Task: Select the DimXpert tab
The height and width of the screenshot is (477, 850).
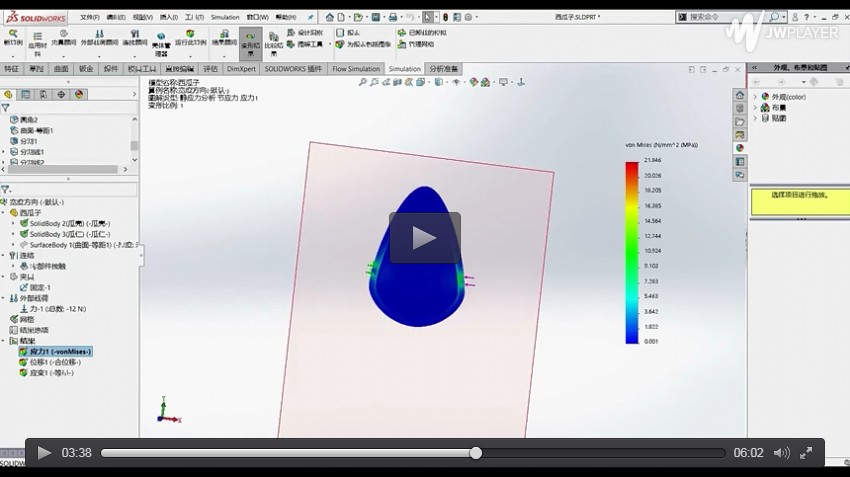Action: pos(241,69)
